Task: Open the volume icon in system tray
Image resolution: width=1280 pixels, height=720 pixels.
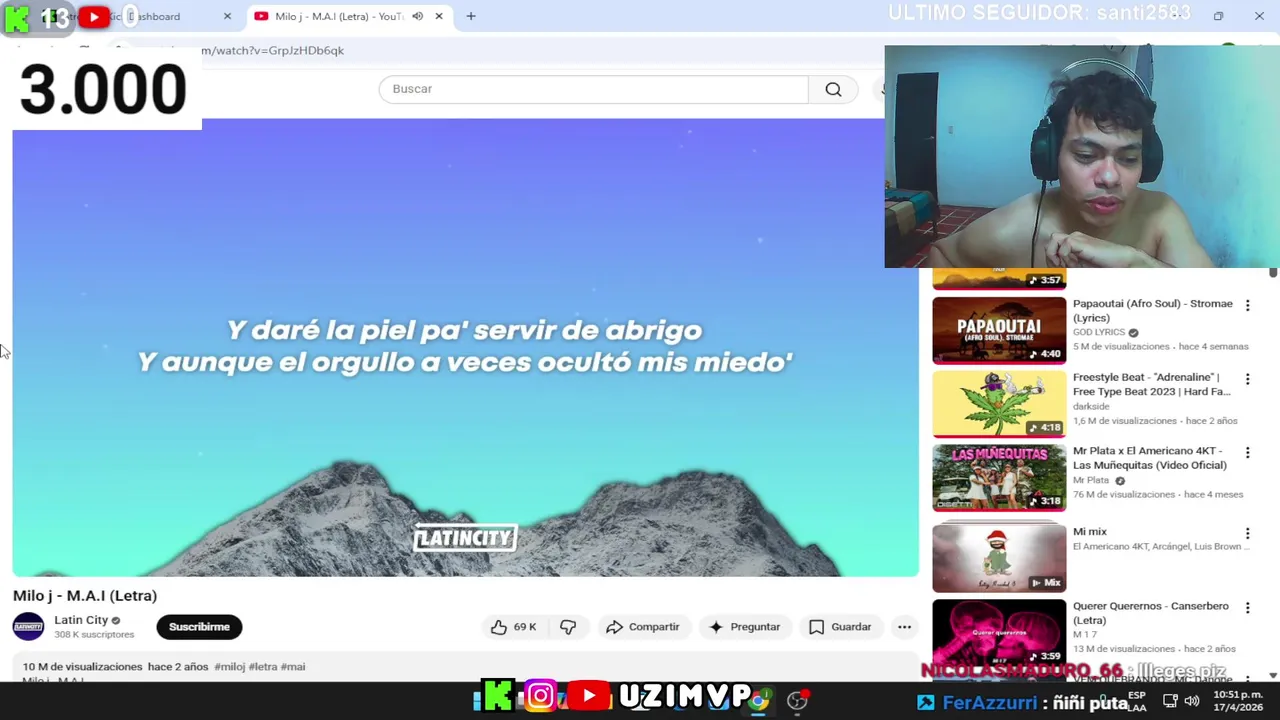Action: (1191, 701)
